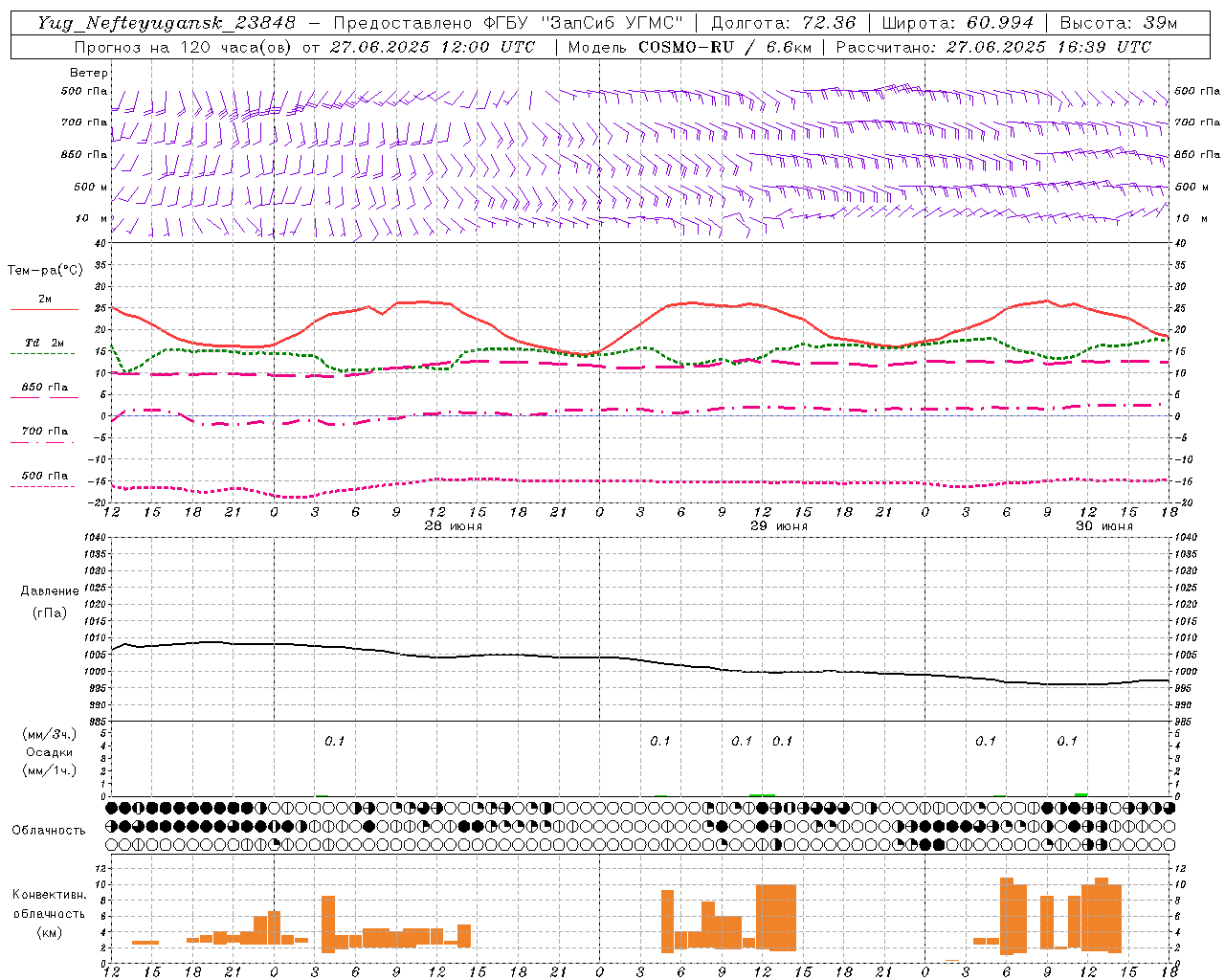Click the Облачность cloud cover row label
This screenshot has width=1225, height=980.
click(49, 831)
